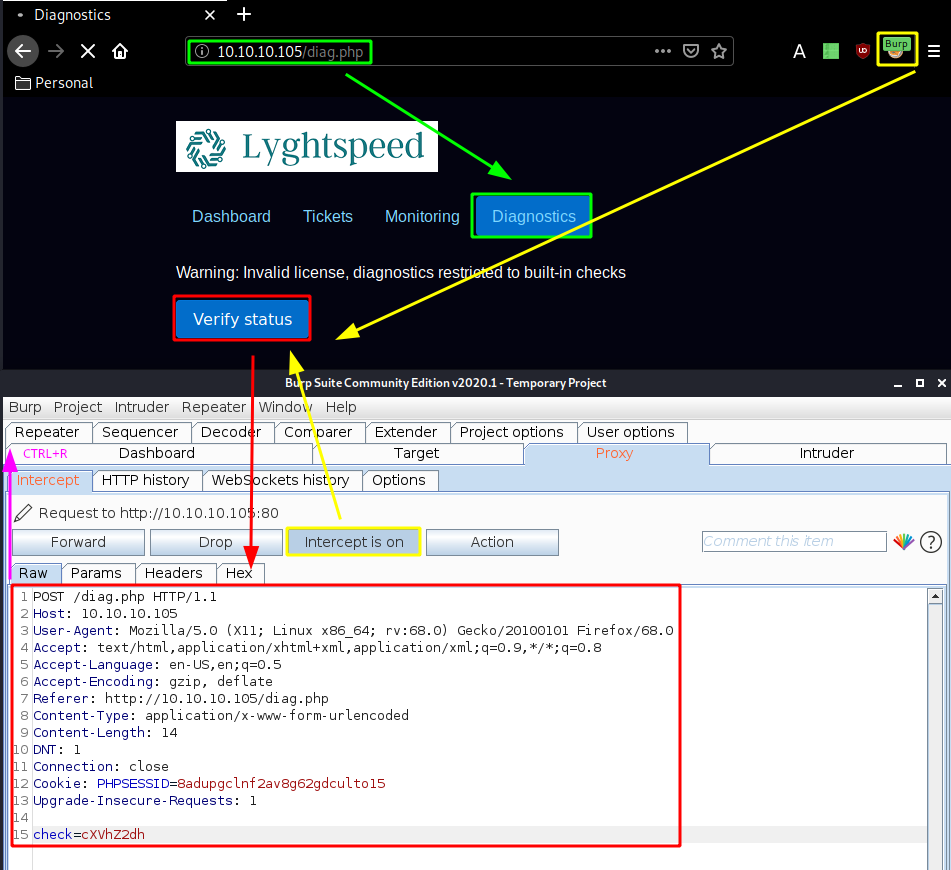Open the Project menu in Burp
Screen dimensions: 951x870
78,407
